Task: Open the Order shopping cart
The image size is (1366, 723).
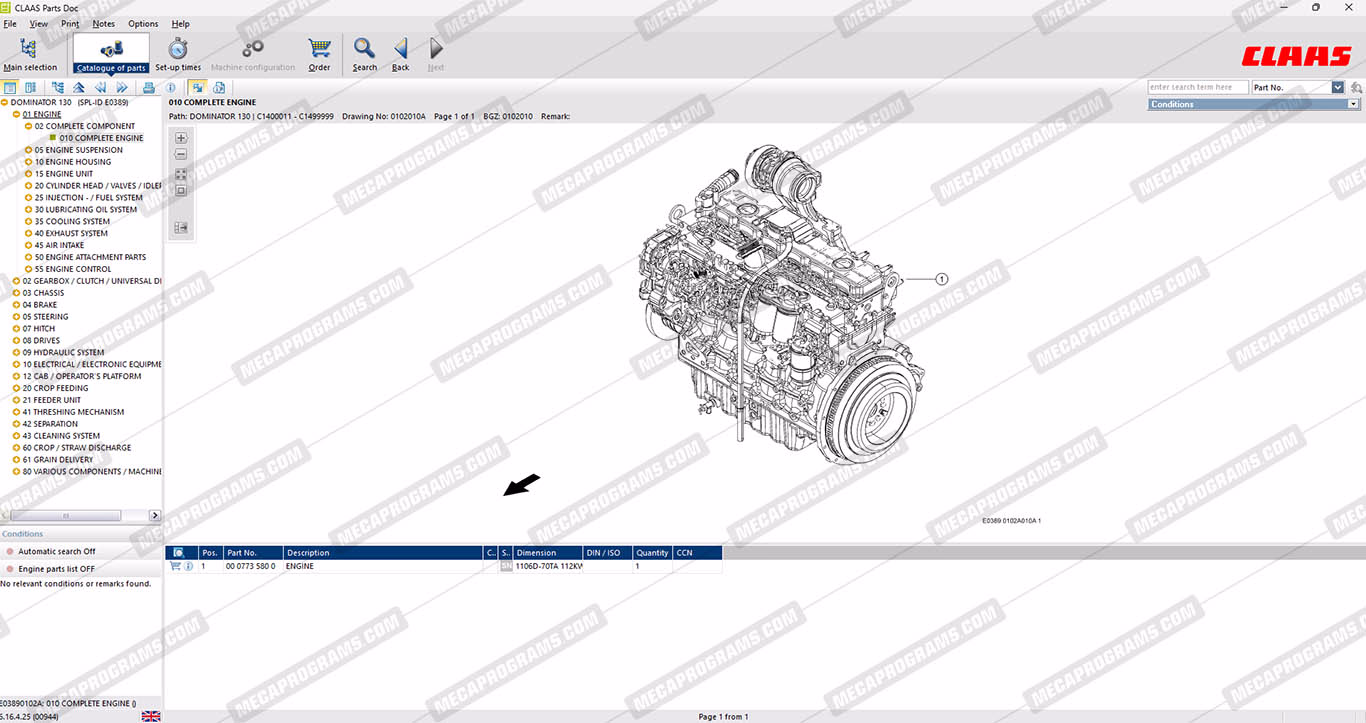Action: tap(319, 53)
